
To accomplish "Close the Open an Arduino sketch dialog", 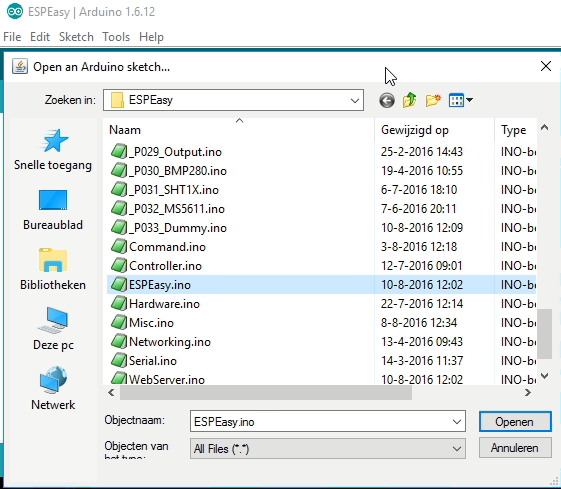I will pos(546,66).
